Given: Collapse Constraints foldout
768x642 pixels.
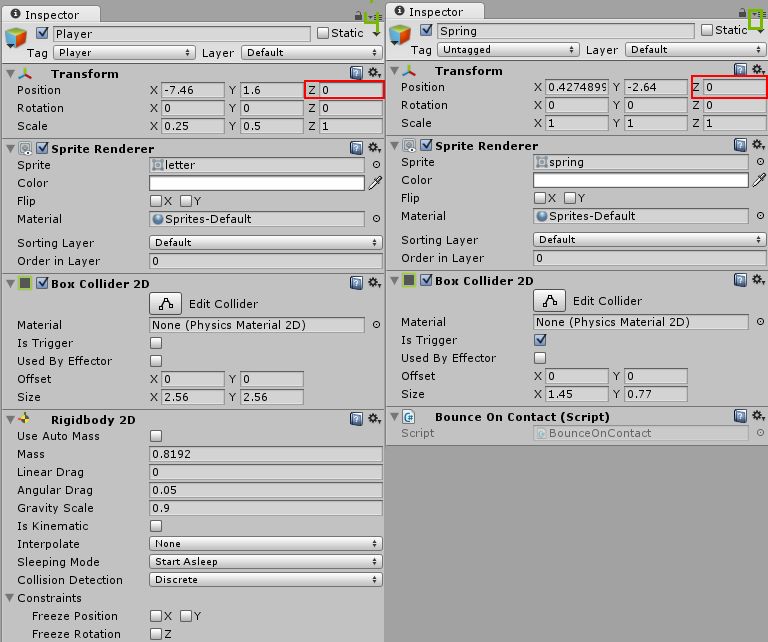Looking at the screenshot, I should click(9, 598).
